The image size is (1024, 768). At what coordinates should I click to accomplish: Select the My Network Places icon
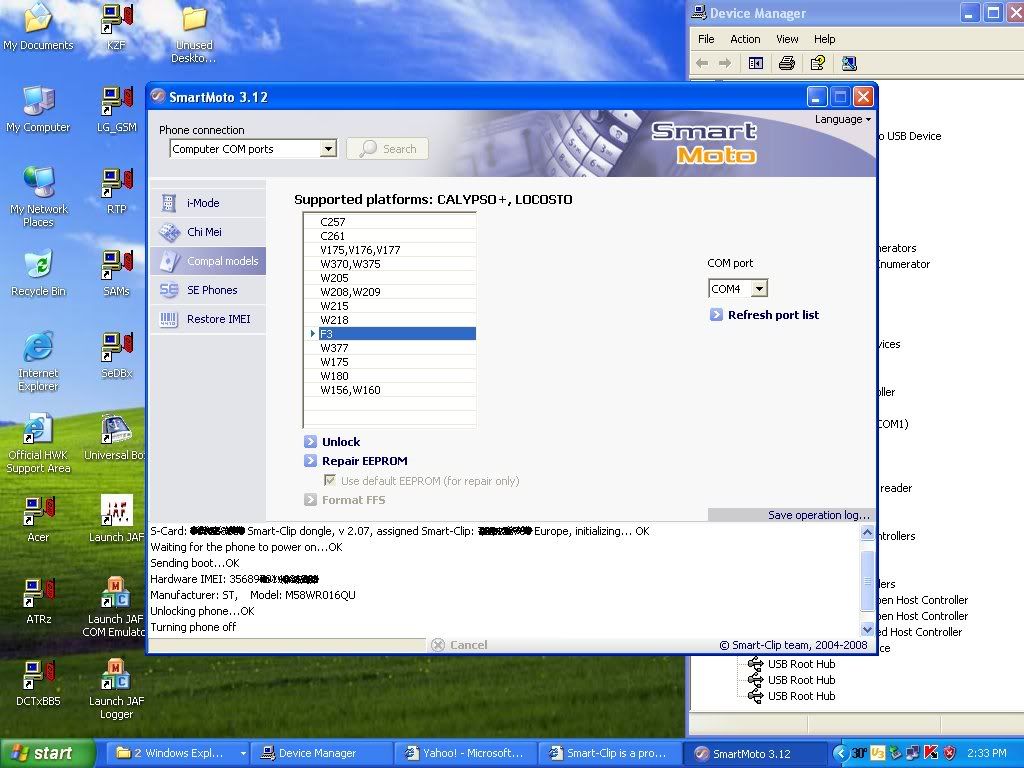(39, 196)
